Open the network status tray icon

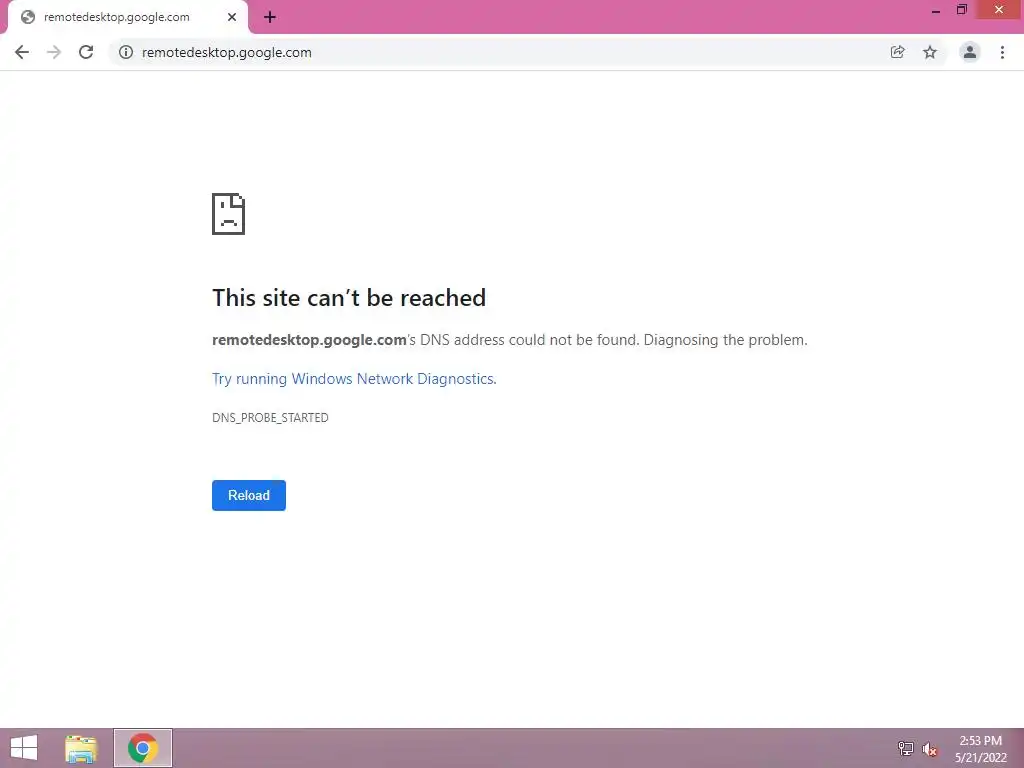coord(906,748)
